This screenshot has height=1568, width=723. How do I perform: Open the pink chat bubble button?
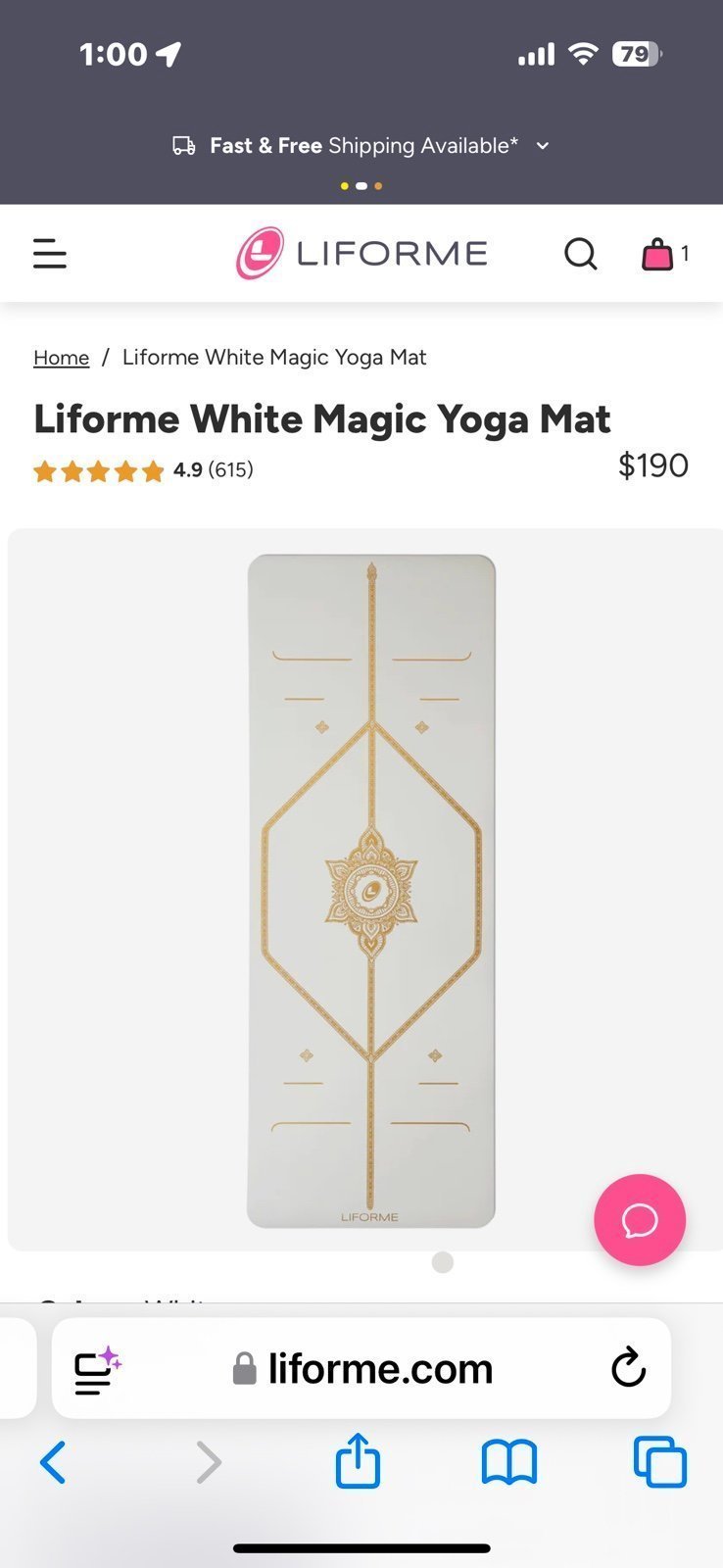pos(640,1220)
